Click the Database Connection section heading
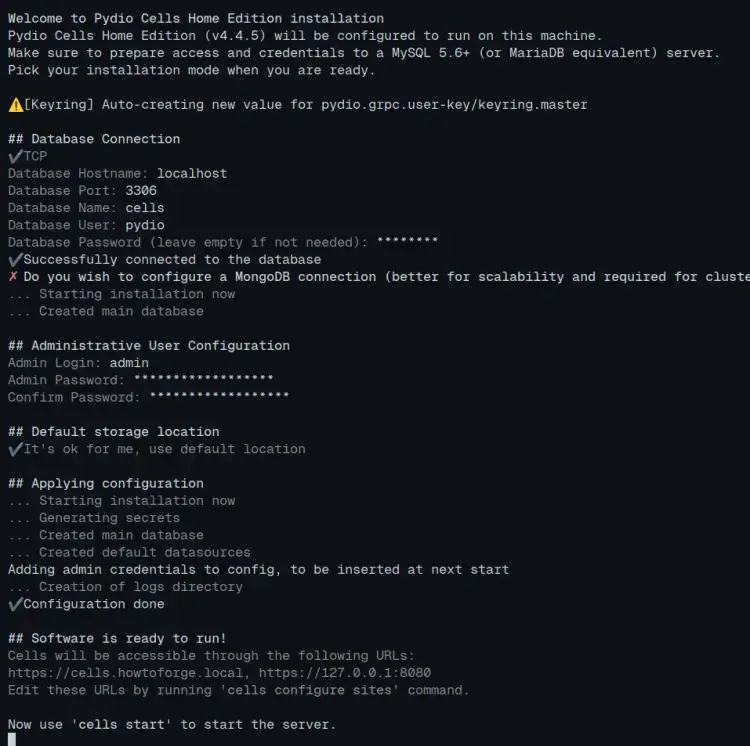750x746 pixels. (x=94, y=139)
